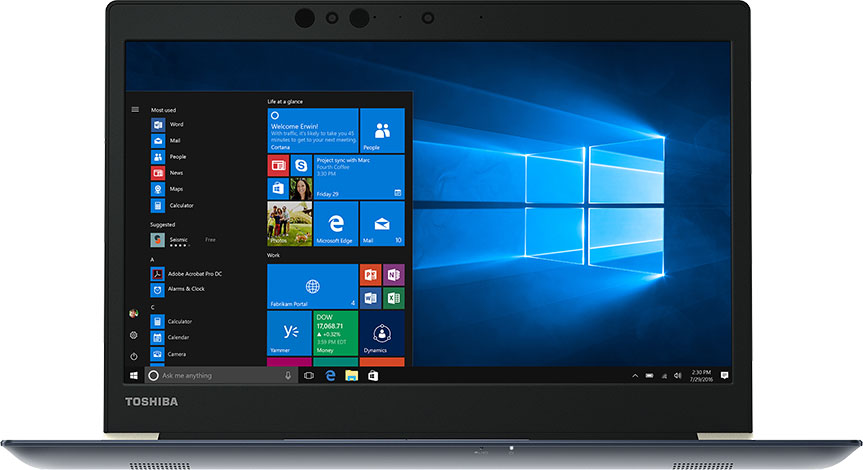Open File Explorer from the taskbar

click(x=352, y=375)
